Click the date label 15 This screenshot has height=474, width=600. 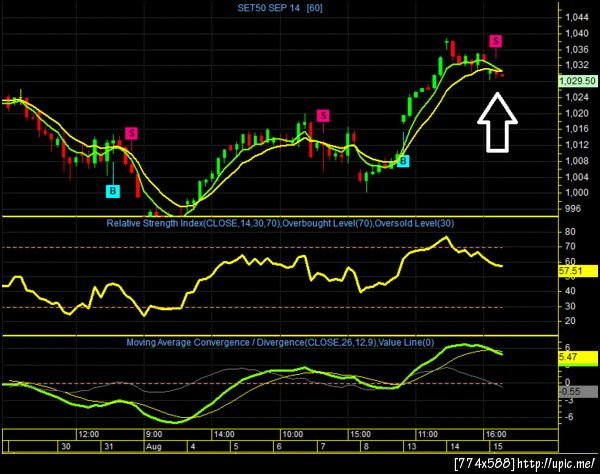[498, 446]
